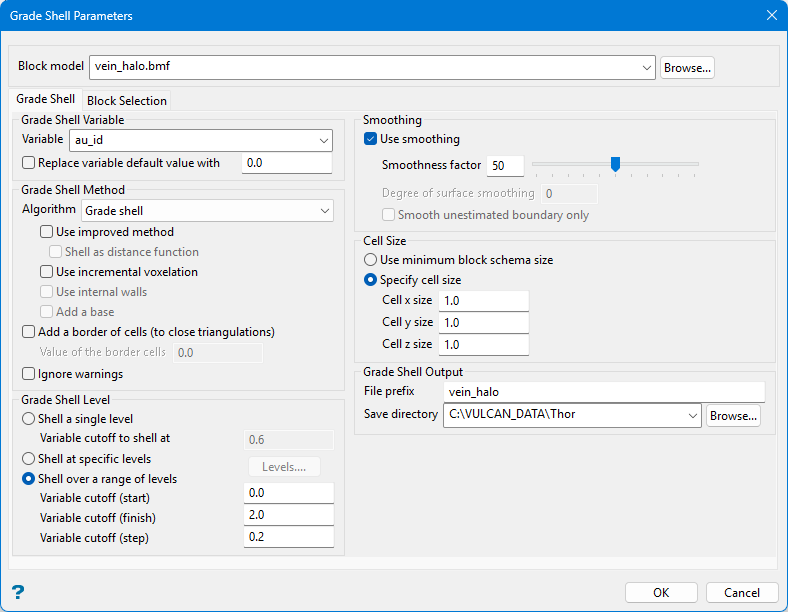Toggle Ignore warnings checkbox
The height and width of the screenshot is (612, 788).
pyautogui.click(x=29, y=374)
